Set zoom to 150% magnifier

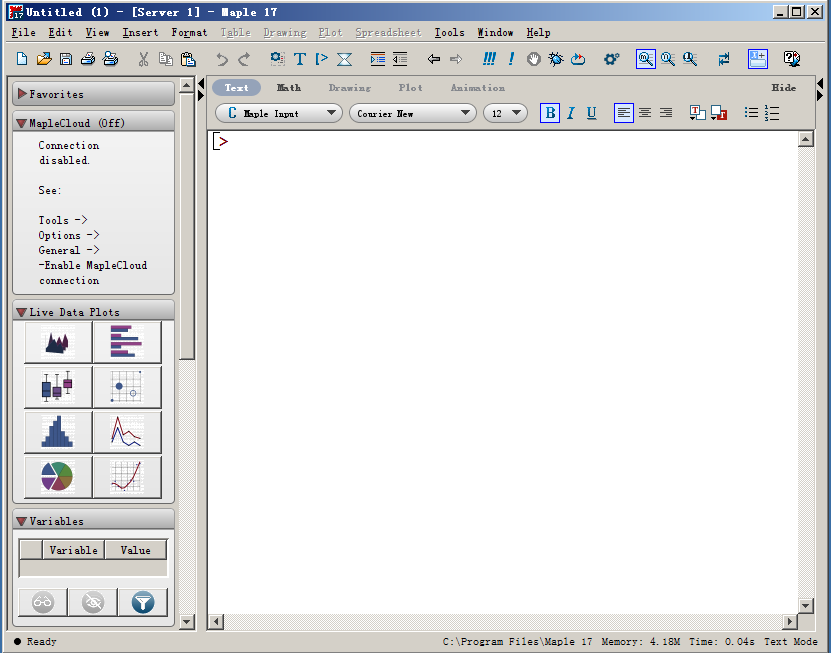(668, 59)
